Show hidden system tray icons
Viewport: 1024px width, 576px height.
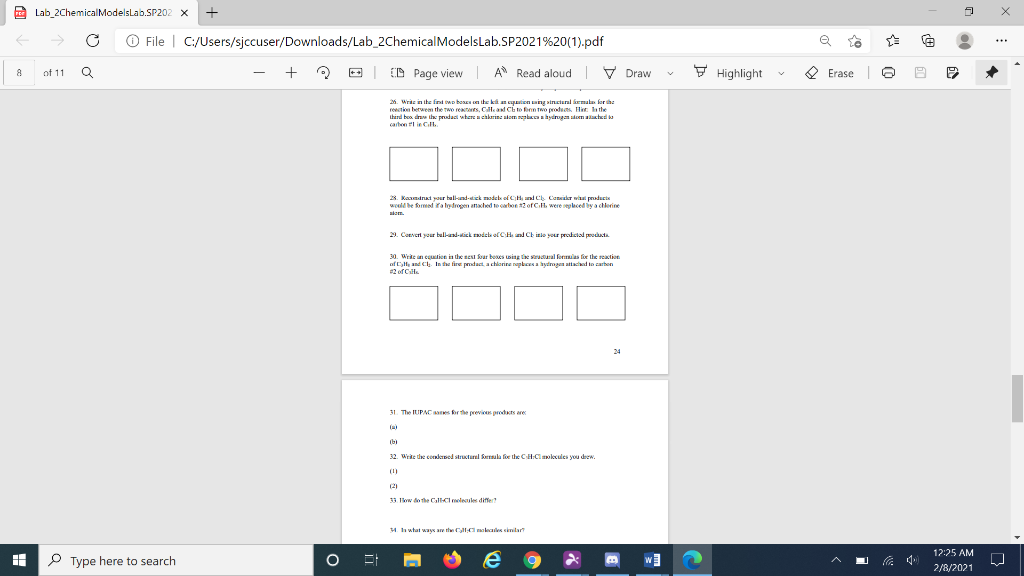pyautogui.click(x=836, y=560)
